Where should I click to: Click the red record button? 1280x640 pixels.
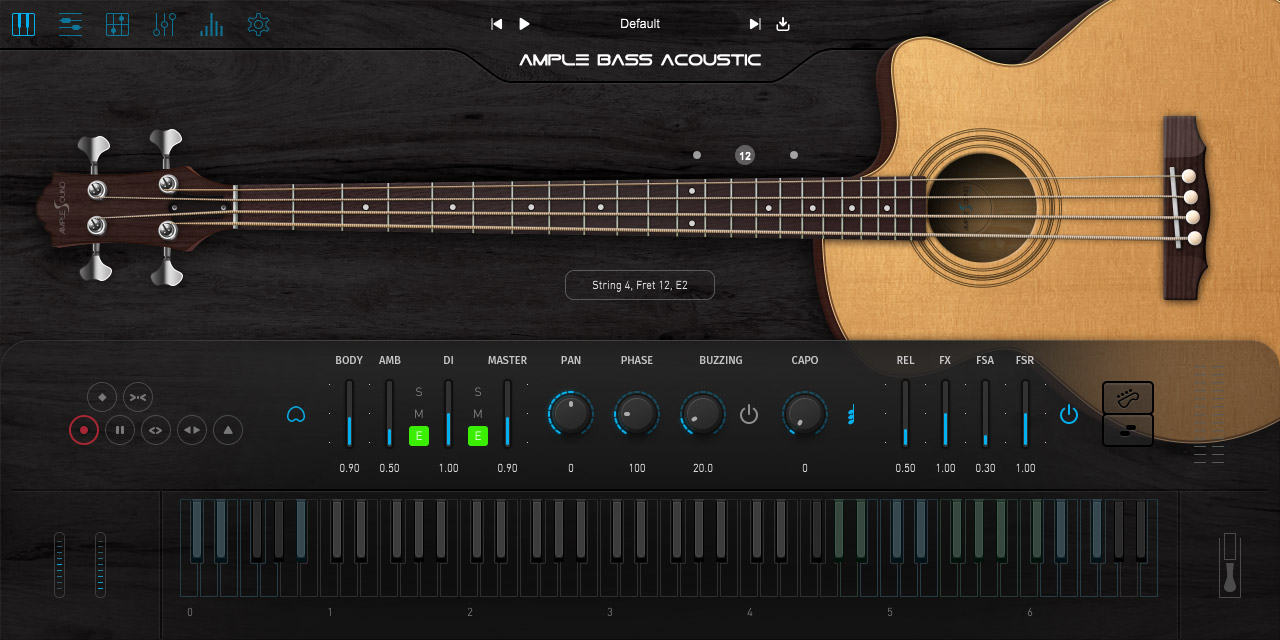[84, 431]
